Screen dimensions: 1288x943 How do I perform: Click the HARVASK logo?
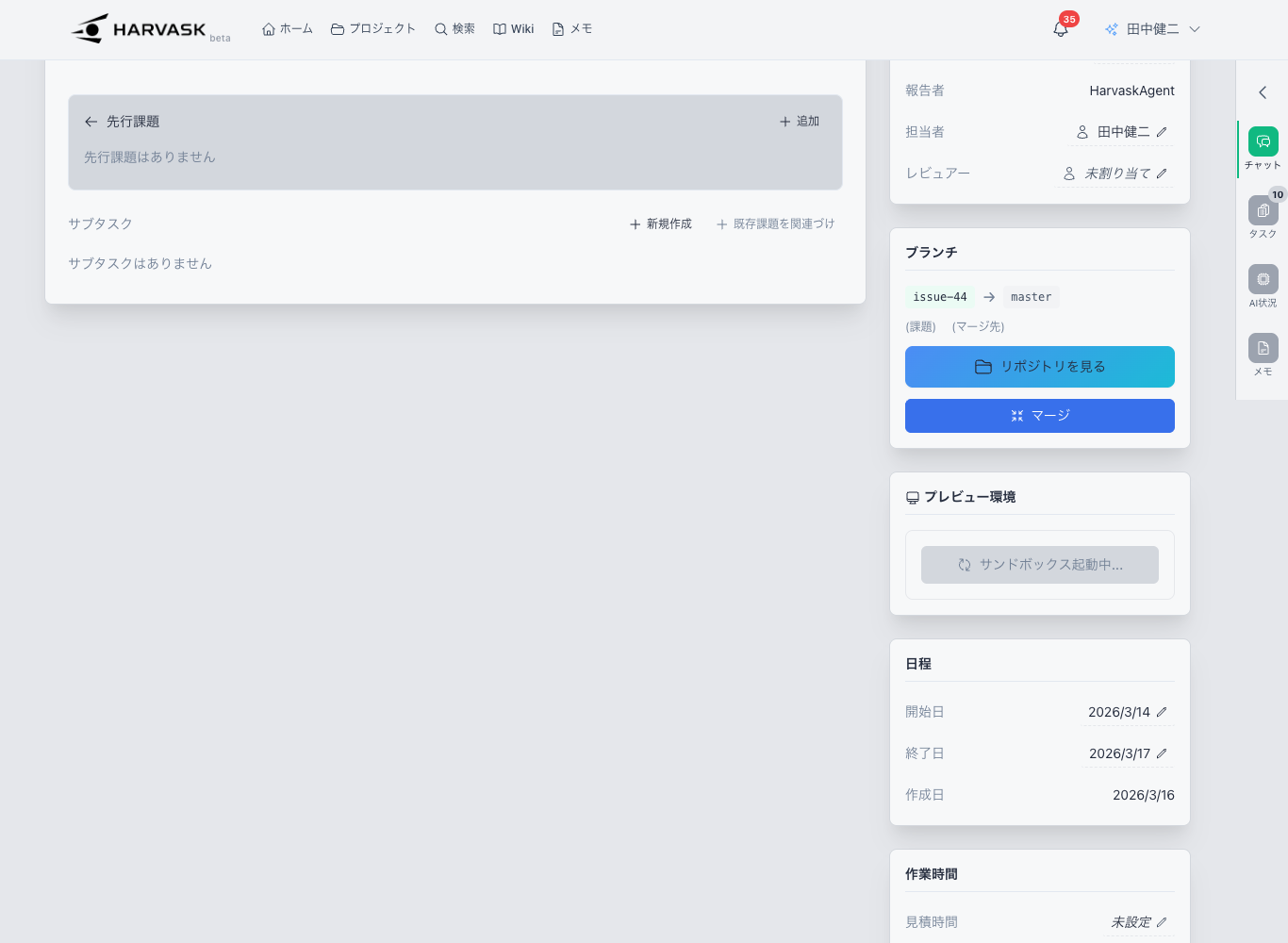click(140, 29)
